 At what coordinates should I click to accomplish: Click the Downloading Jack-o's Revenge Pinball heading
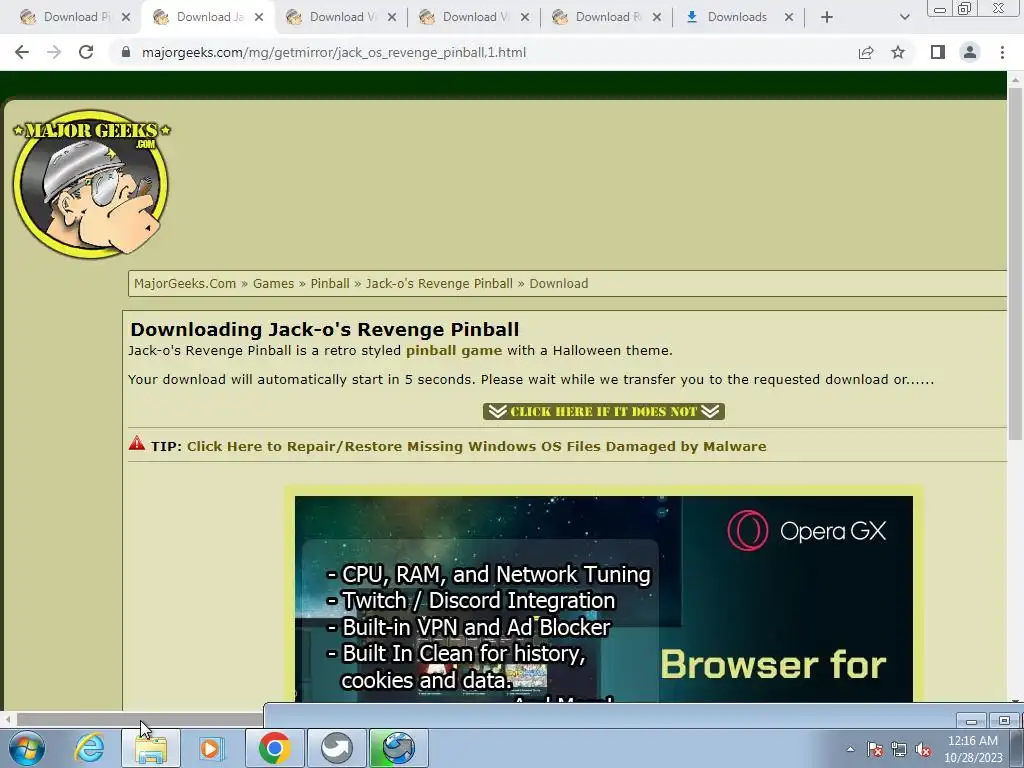coord(325,329)
